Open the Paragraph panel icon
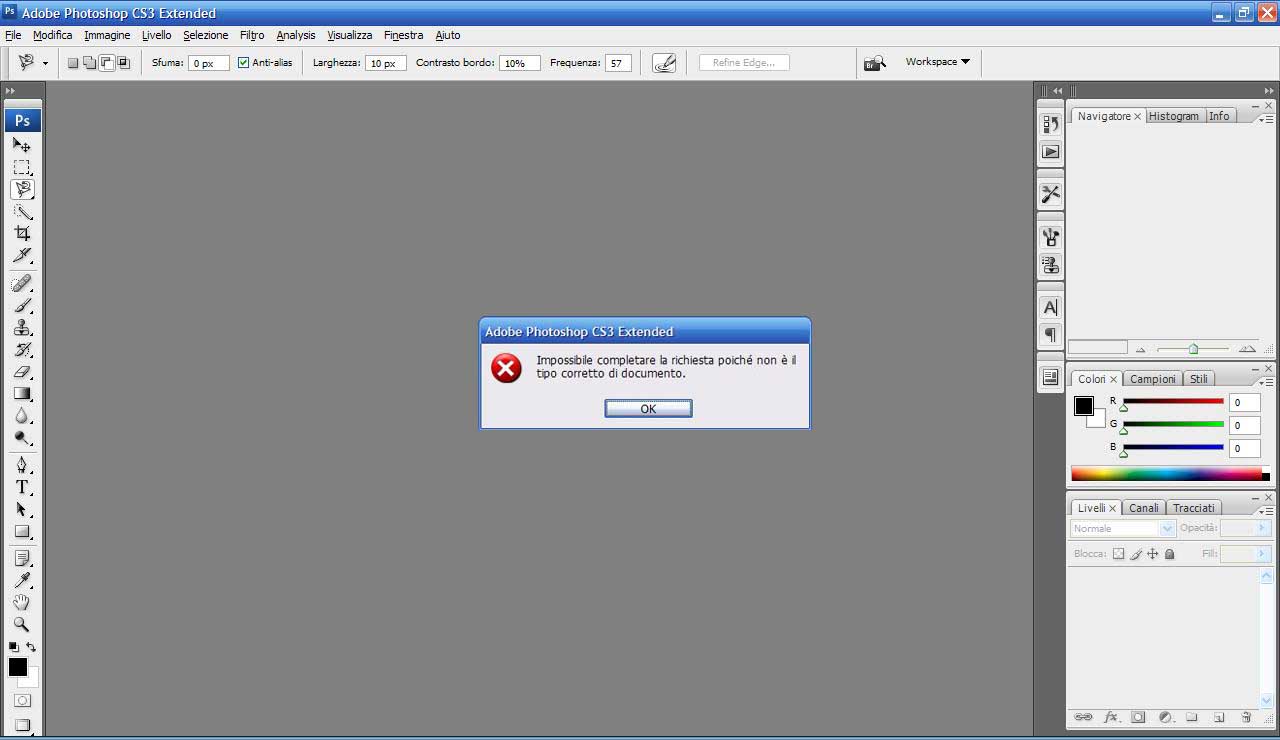 (1050, 335)
